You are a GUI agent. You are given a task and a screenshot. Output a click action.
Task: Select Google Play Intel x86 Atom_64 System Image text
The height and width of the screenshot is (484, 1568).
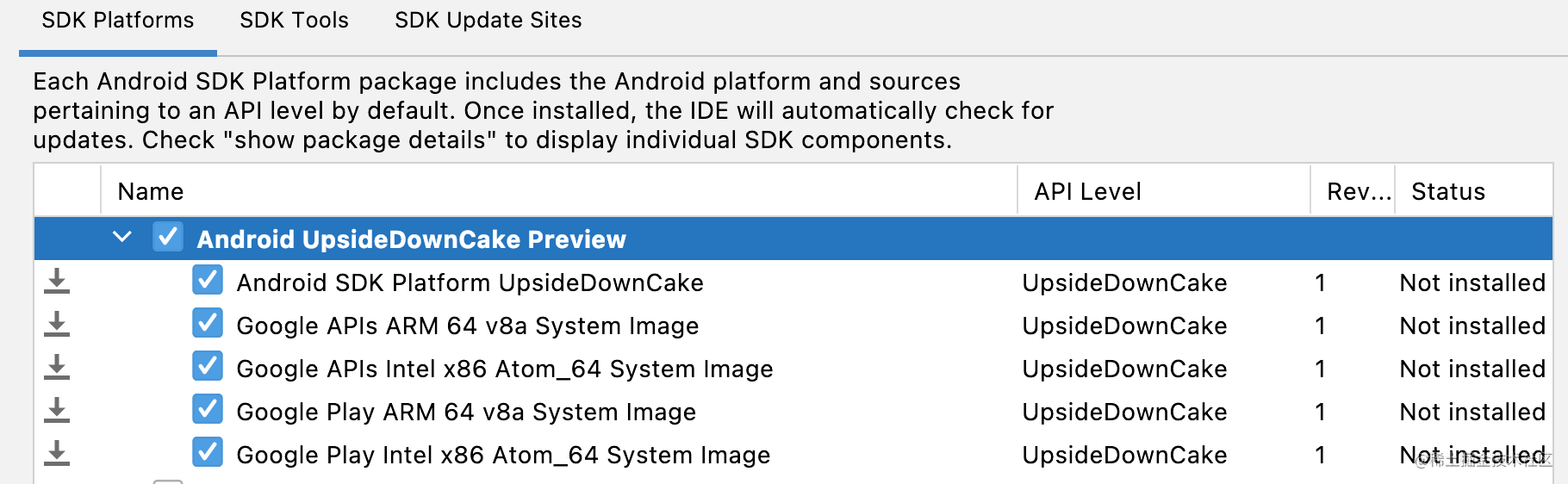(503, 455)
